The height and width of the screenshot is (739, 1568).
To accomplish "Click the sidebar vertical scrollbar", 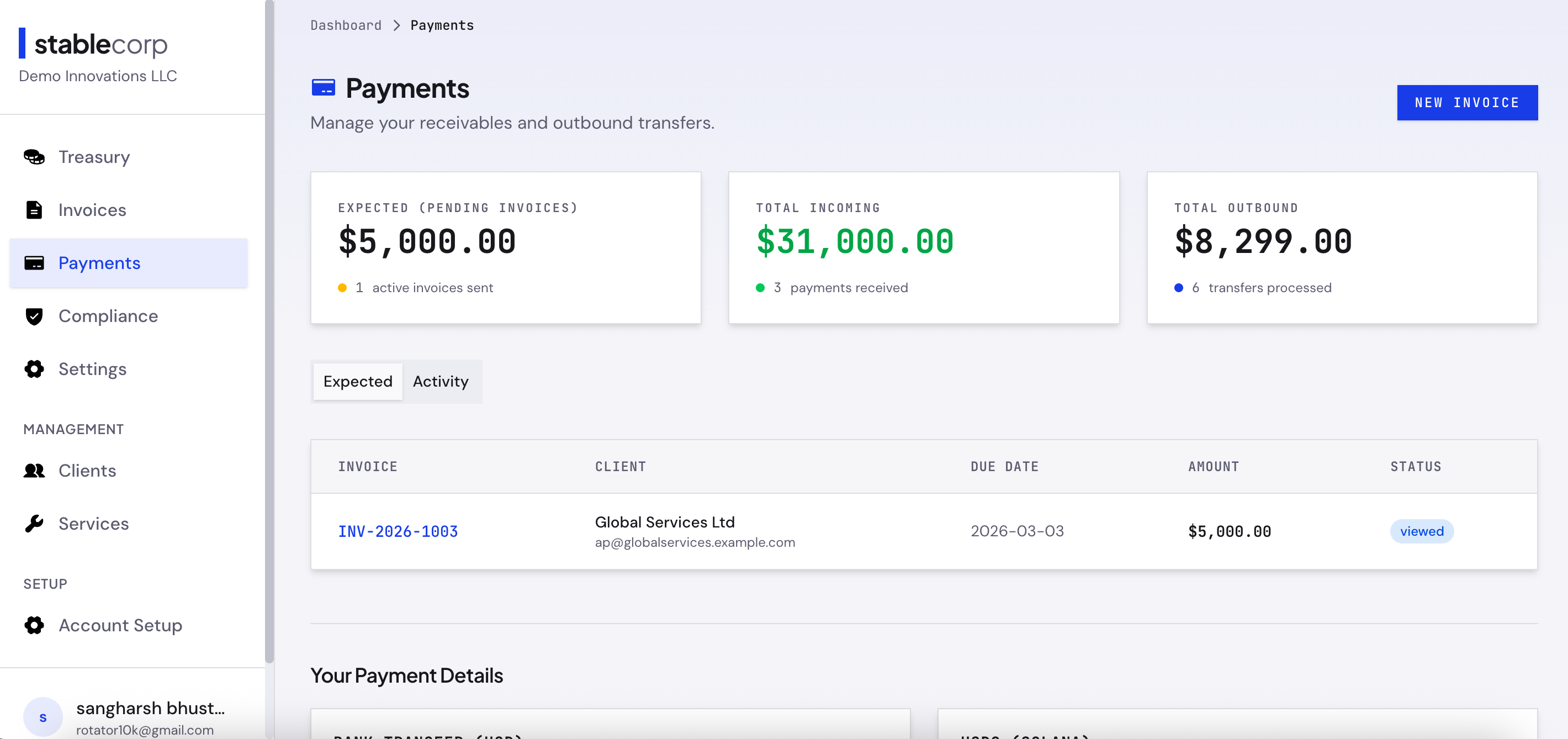I will pos(269,332).
